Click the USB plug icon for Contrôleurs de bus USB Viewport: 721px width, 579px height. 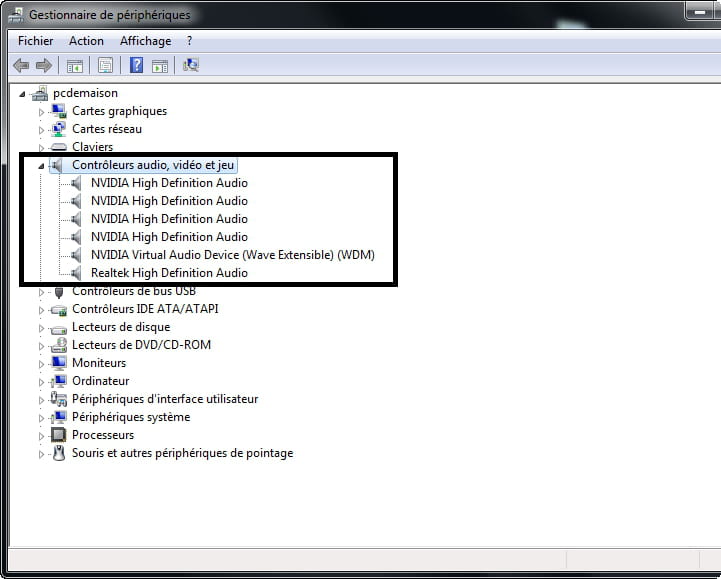click(x=59, y=292)
